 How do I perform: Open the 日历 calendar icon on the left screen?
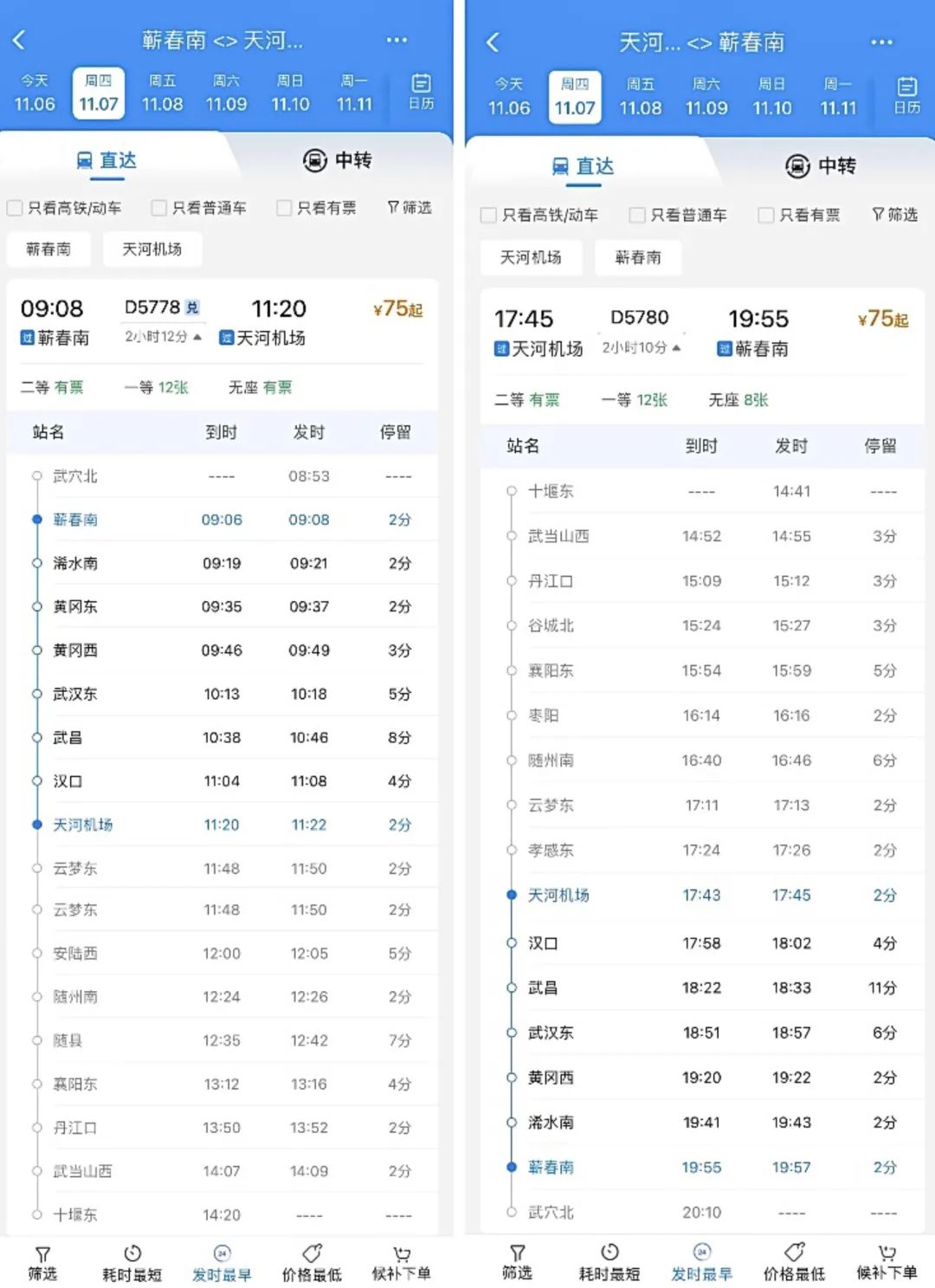click(x=421, y=91)
